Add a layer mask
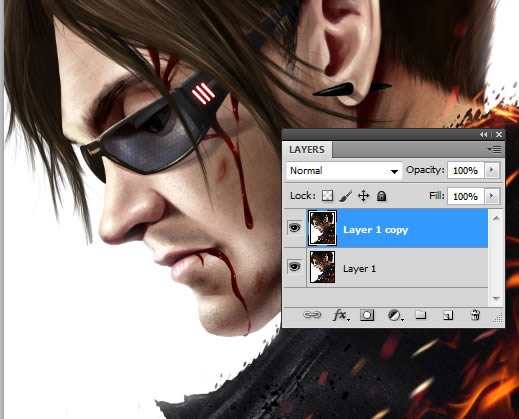The height and width of the screenshot is (419, 519). [x=367, y=315]
